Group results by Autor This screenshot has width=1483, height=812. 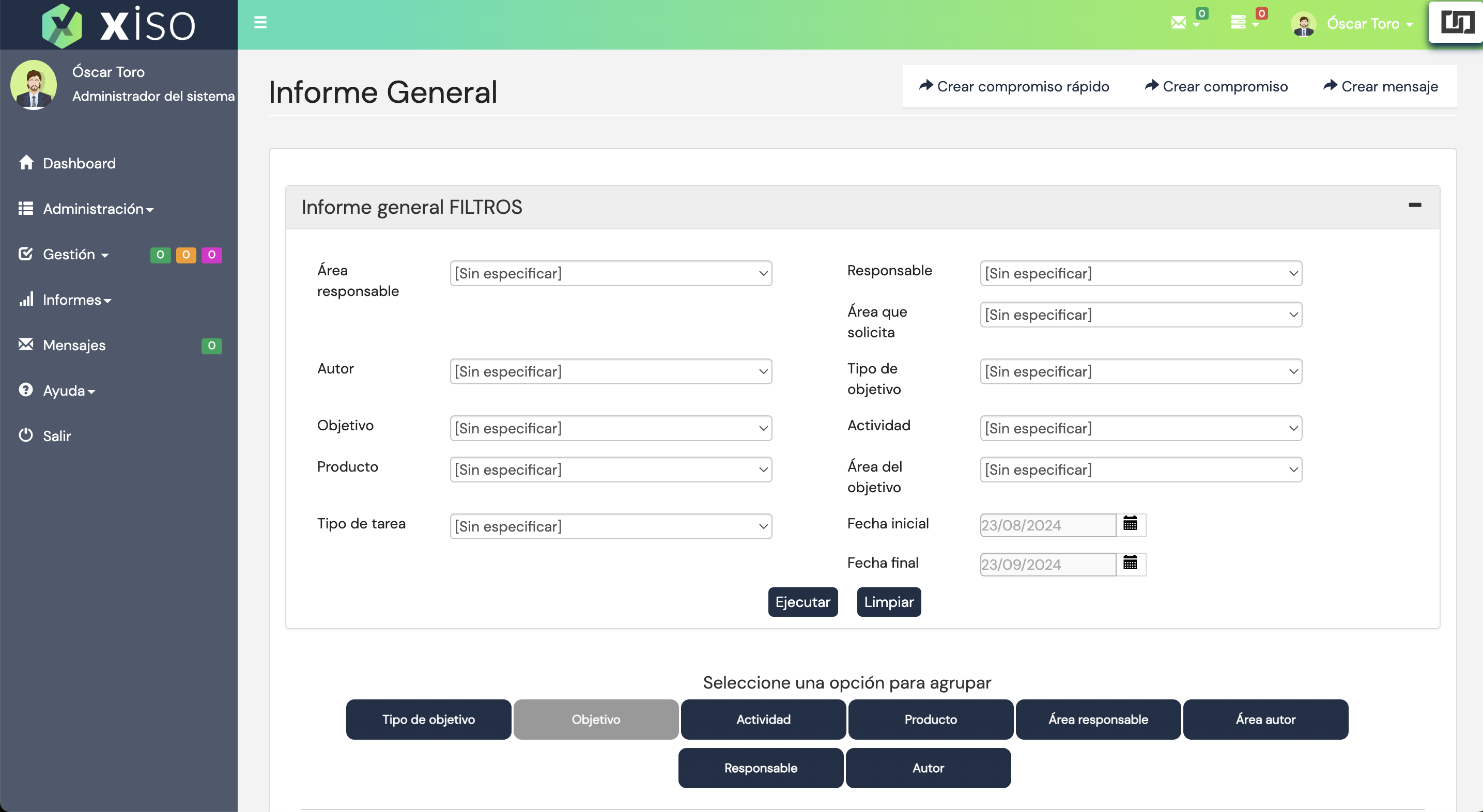[928, 768]
